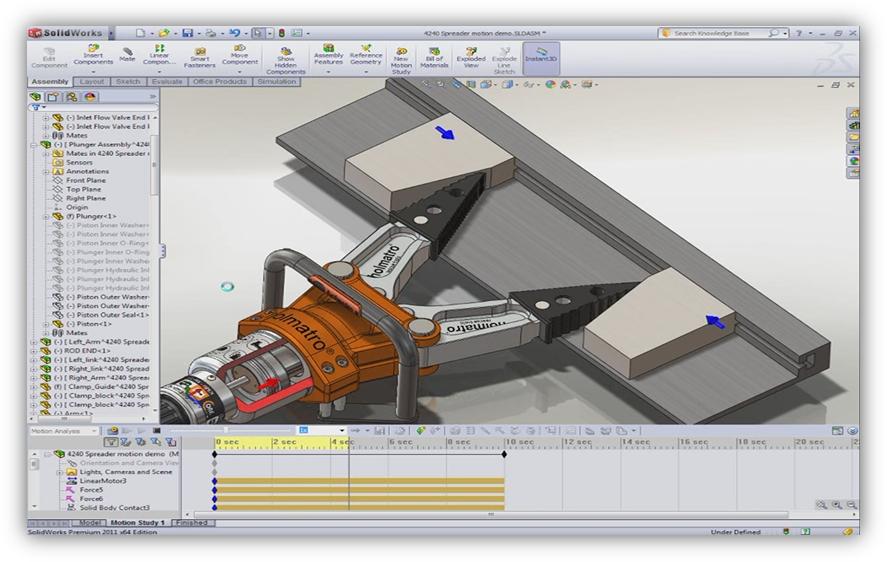
Task: Switch to the Office Products tab
Action: [x=219, y=81]
